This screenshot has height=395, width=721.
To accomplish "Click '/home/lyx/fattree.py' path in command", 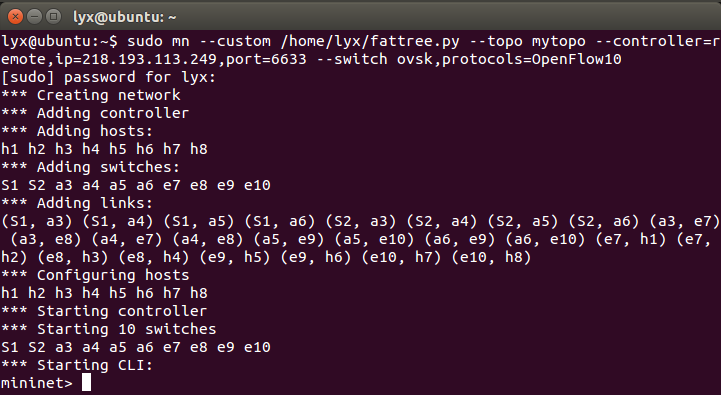I will (370, 41).
